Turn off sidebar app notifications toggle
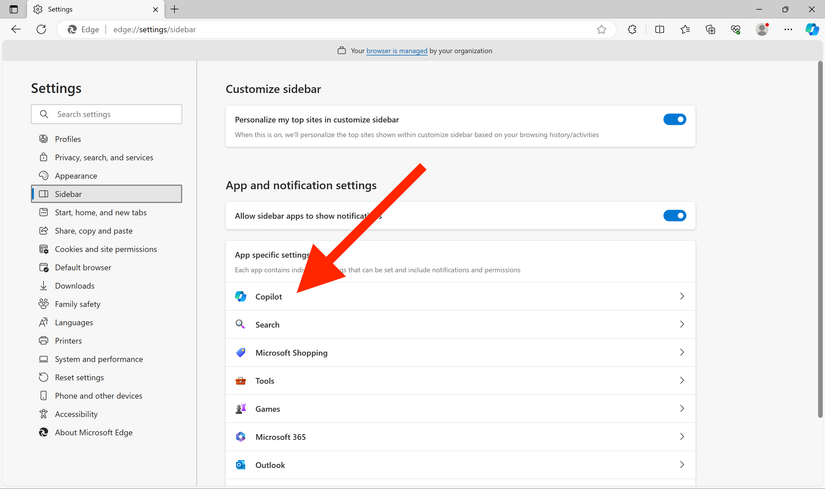The image size is (825, 489). point(675,215)
